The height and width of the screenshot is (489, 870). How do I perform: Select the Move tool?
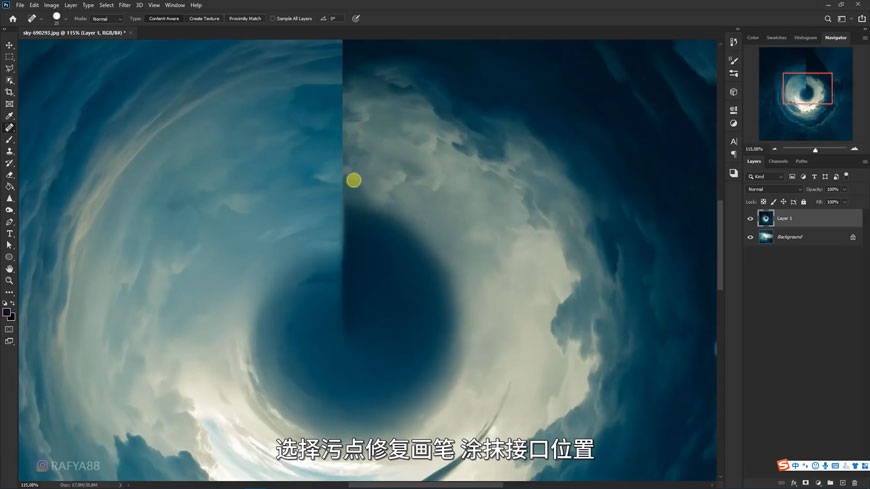tap(9, 45)
